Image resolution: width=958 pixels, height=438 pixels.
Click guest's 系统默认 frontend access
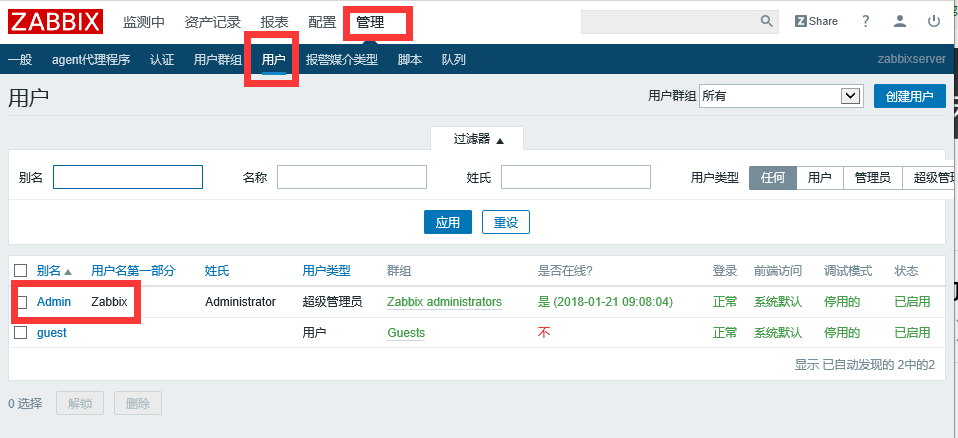(778, 333)
